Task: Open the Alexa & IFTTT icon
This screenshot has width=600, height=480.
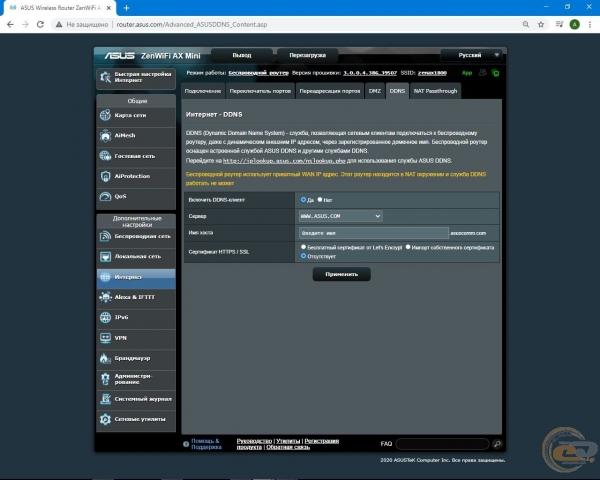Action: 105,297
